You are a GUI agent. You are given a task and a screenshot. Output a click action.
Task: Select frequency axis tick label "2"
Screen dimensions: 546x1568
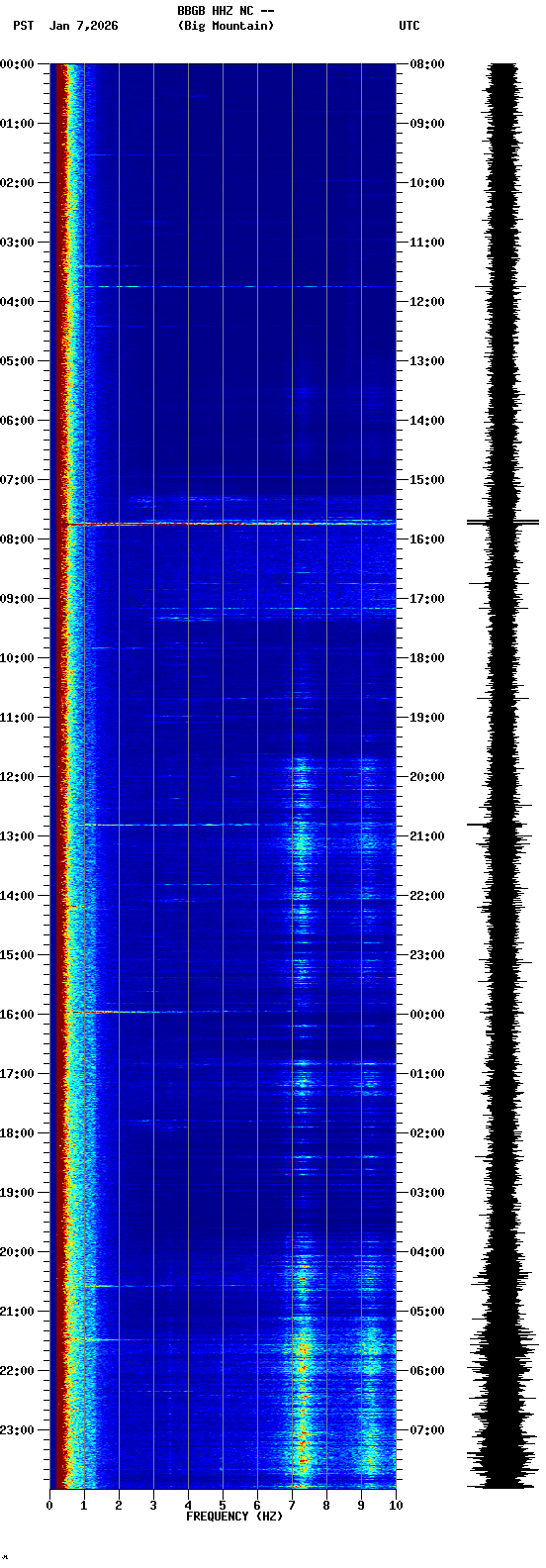119,1506
